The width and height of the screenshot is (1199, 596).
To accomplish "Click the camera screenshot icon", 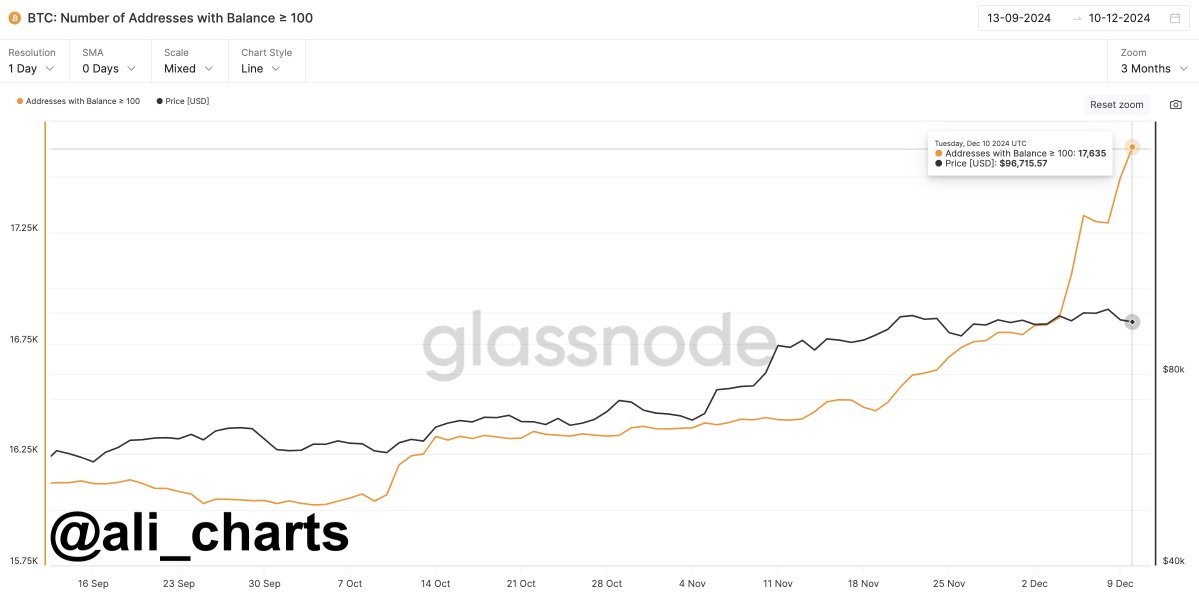I will [x=1176, y=105].
